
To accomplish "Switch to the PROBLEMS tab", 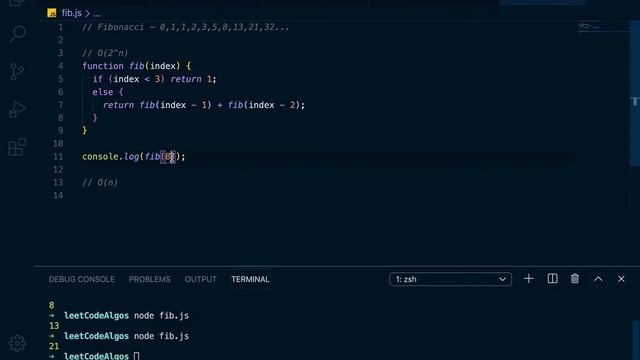I will click(149, 279).
